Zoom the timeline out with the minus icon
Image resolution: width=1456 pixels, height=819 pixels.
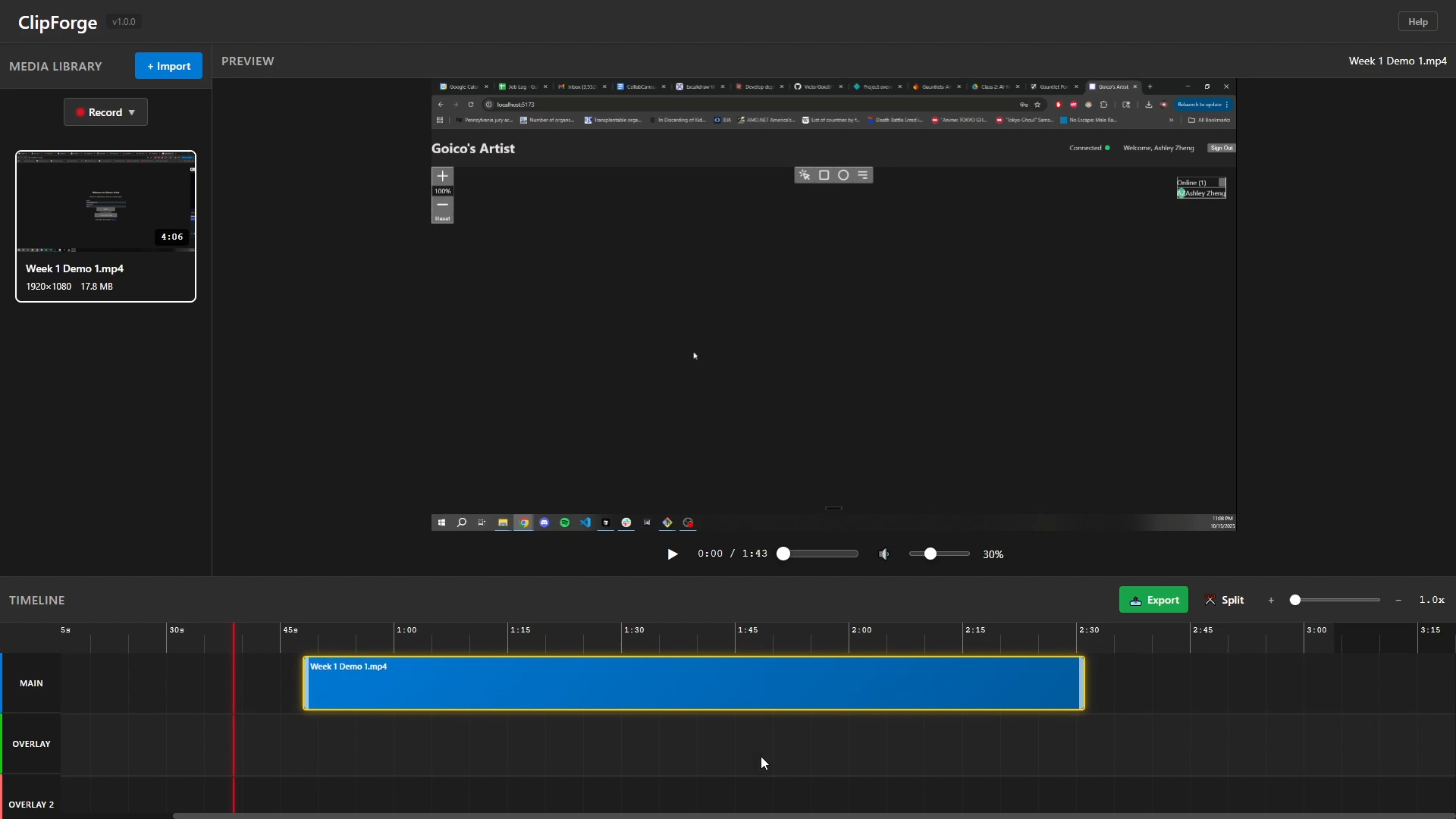click(x=1398, y=600)
